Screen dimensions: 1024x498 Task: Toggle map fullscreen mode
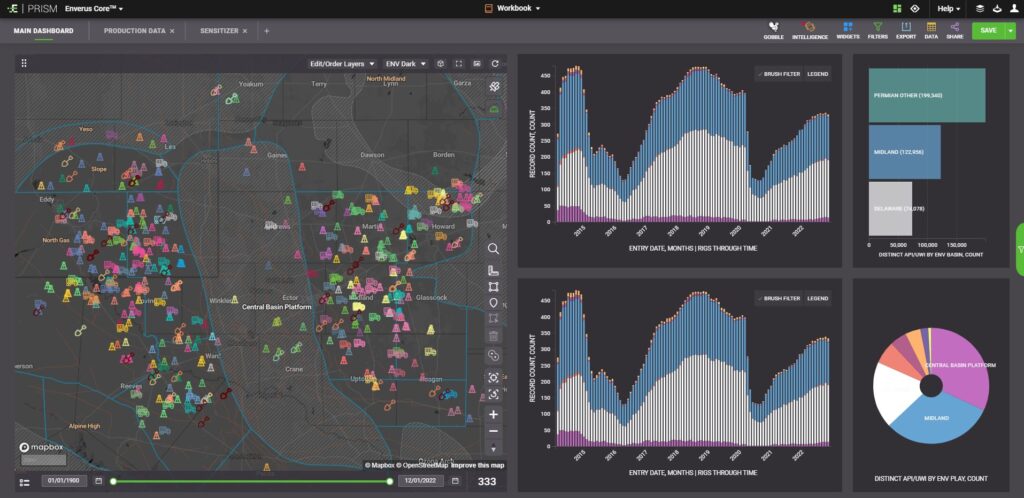(x=458, y=63)
